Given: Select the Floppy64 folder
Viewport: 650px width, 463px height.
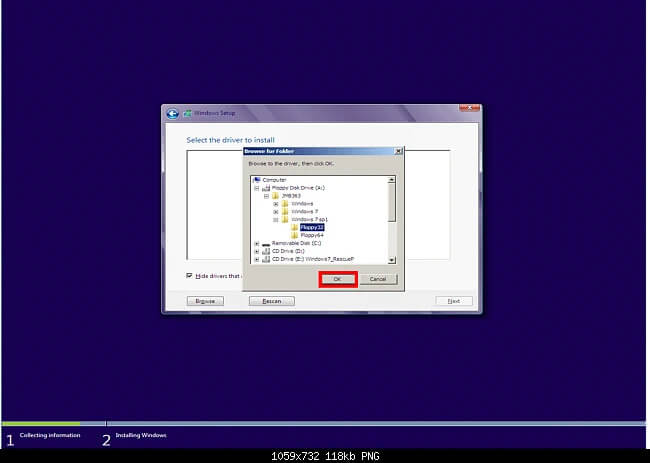Looking at the screenshot, I should tap(312, 235).
